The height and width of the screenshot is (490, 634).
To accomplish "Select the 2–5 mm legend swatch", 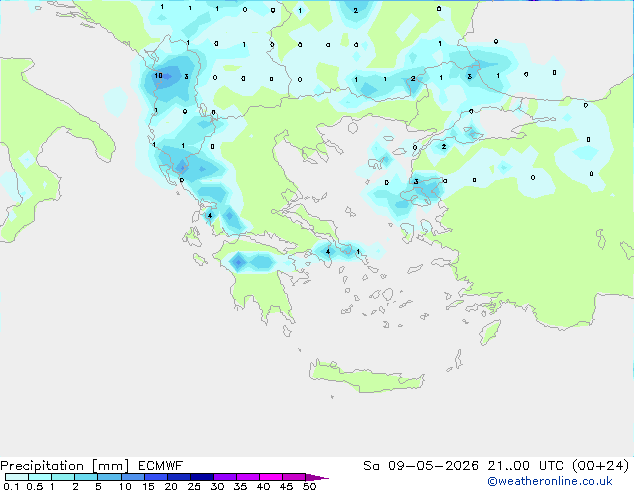I will click(x=86, y=477).
